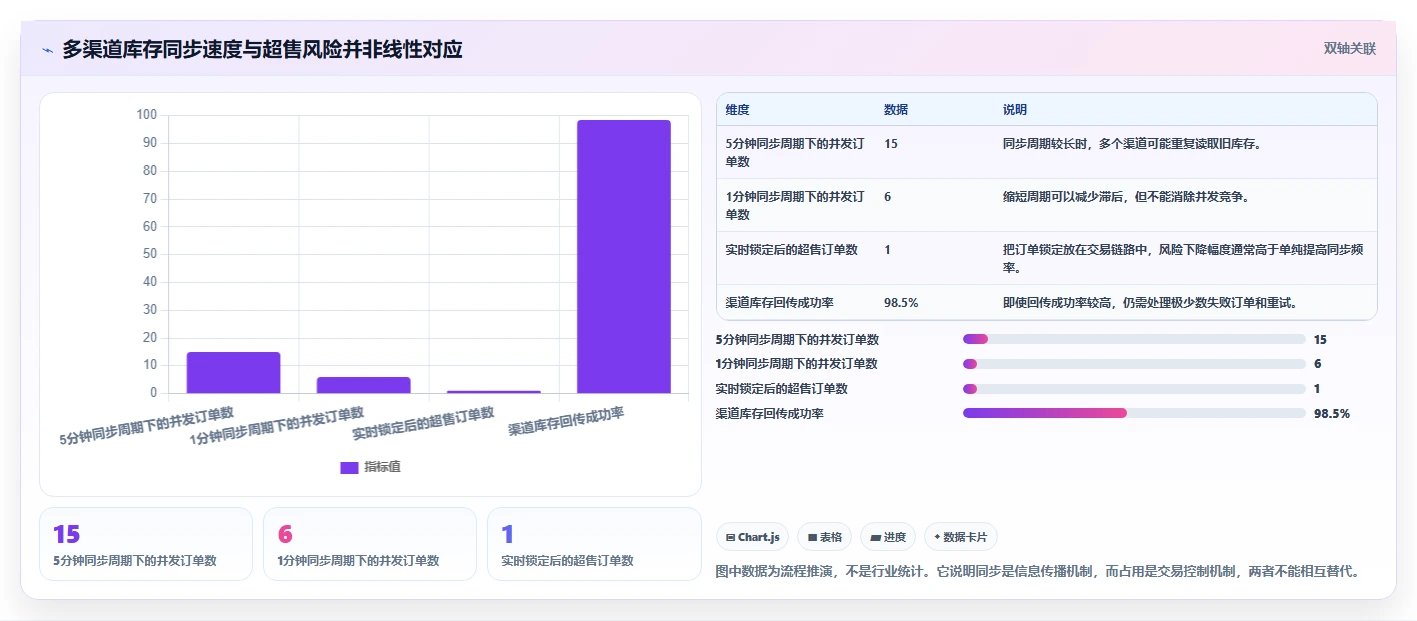Select the 进度 tag chip
This screenshot has height=621, width=1417.
[x=888, y=537]
